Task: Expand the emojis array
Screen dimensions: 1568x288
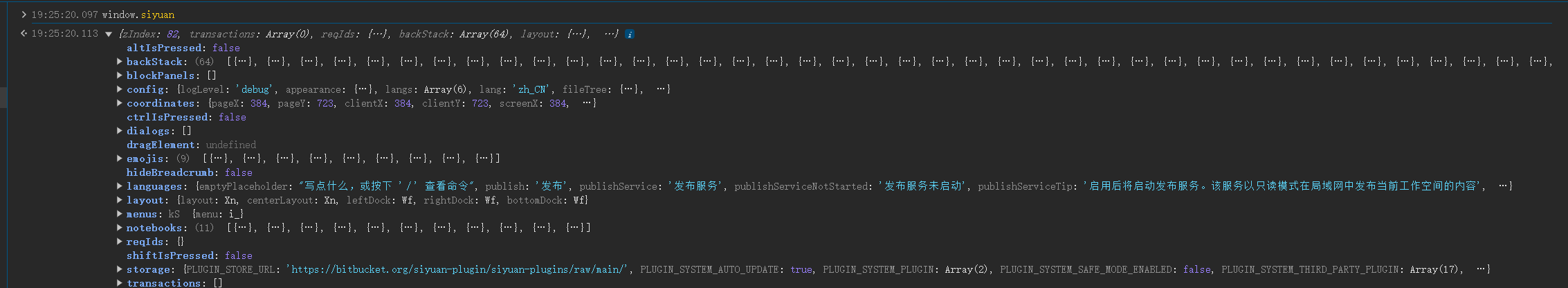Action: click(x=120, y=159)
